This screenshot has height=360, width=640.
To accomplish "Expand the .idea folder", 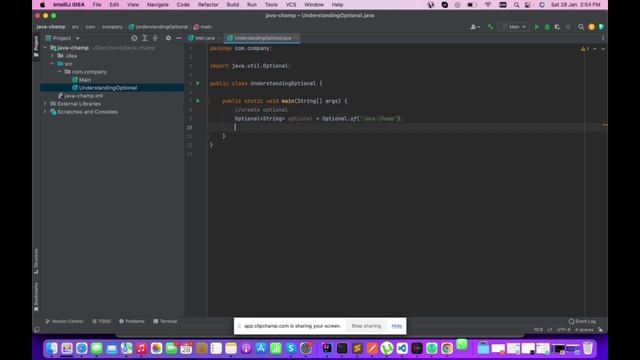I will tap(52, 56).
